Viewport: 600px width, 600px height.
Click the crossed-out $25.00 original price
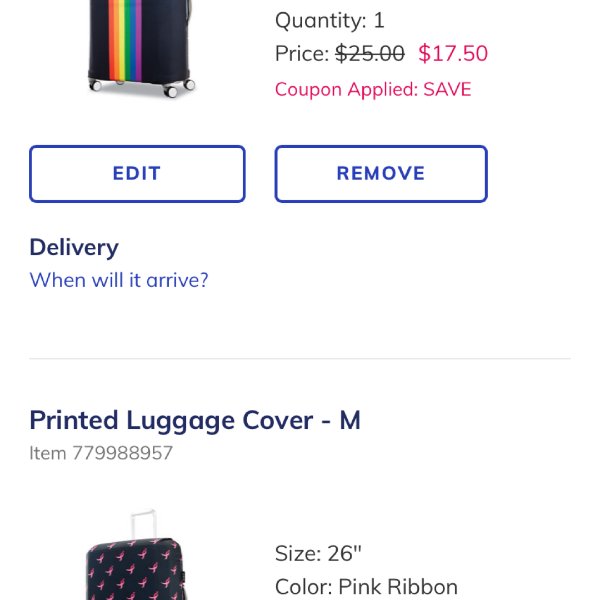(x=370, y=54)
